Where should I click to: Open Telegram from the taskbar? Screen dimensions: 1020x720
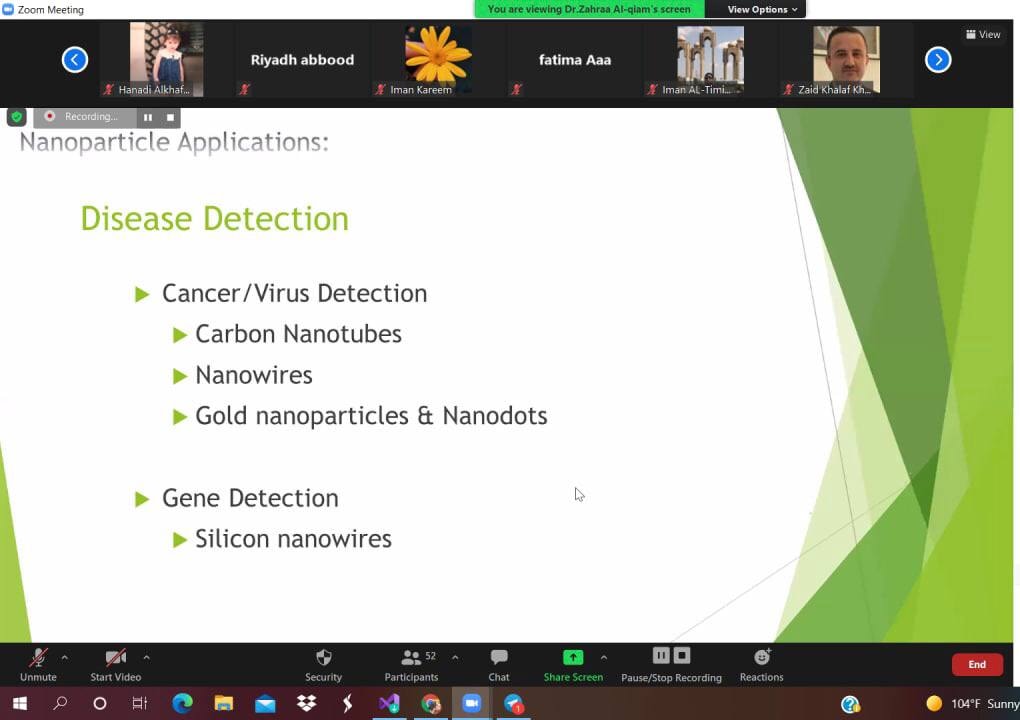514,704
